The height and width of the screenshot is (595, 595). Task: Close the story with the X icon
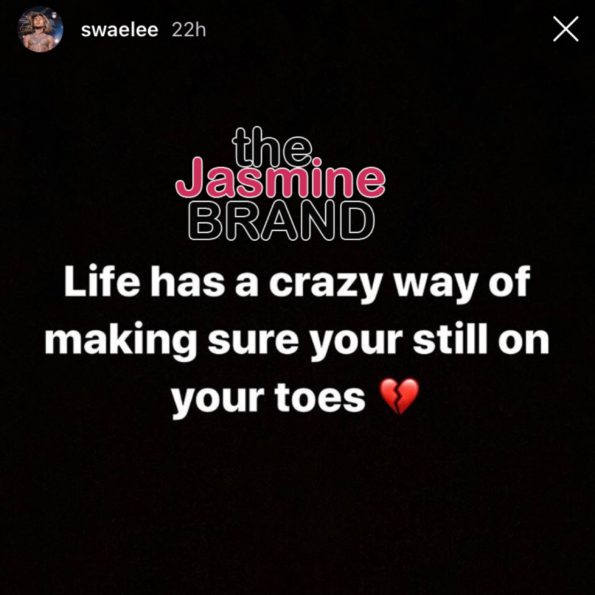click(565, 29)
